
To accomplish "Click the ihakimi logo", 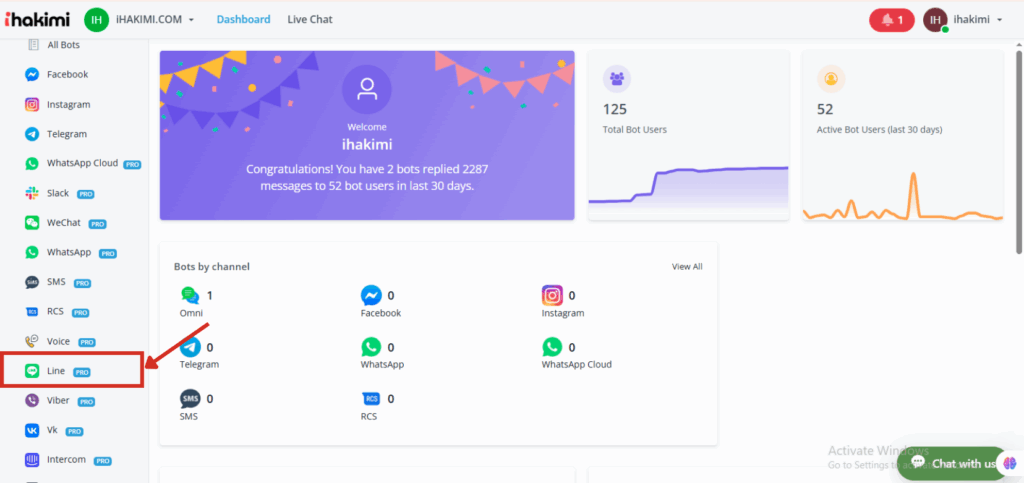I will 38,20.
